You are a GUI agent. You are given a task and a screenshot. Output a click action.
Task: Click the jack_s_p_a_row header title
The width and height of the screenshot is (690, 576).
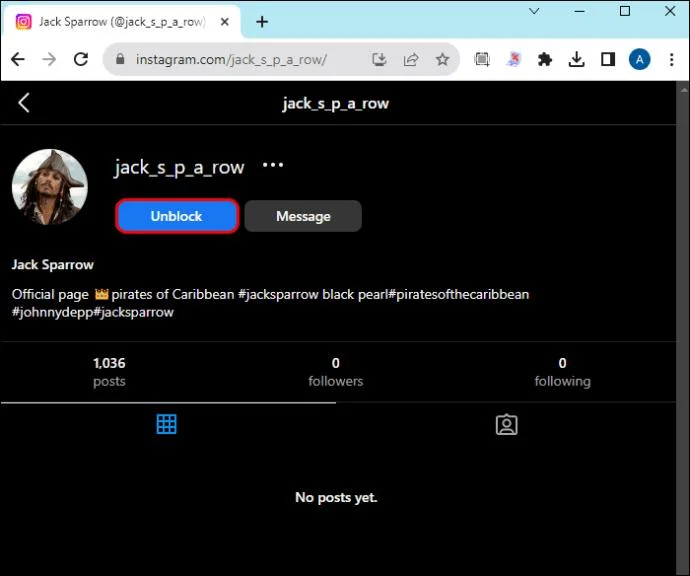point(336,103)
